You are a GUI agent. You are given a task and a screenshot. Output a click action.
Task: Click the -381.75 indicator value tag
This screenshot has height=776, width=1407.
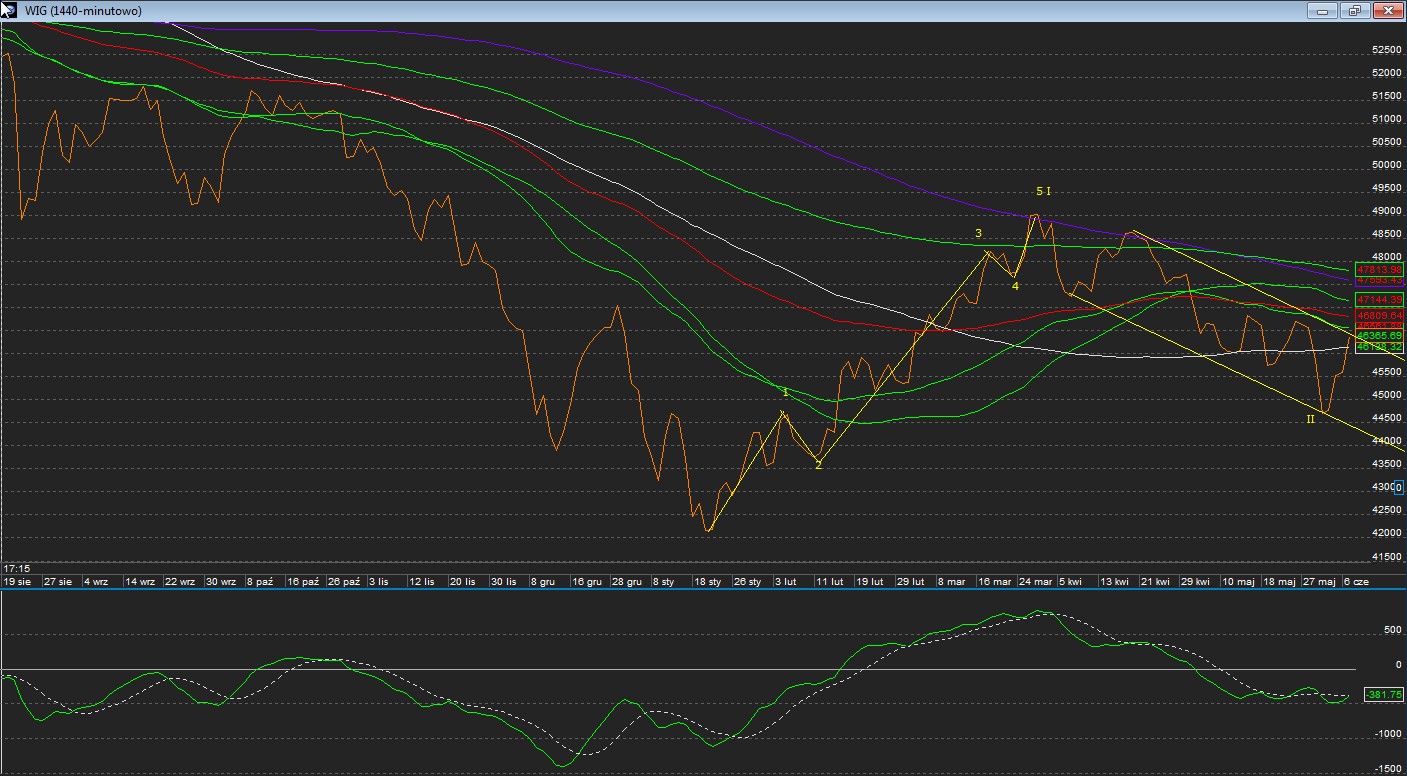point(1384,694)
